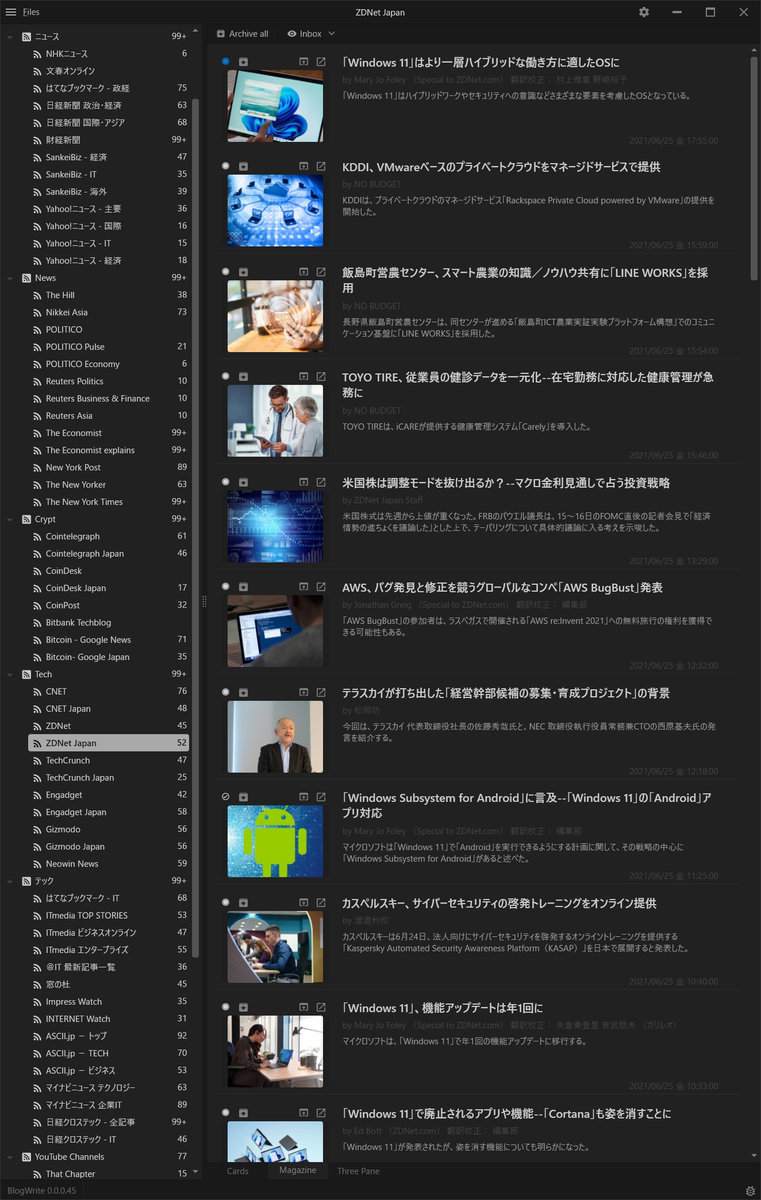Click the internal view icon for the 飯島町営農センター article
Image resolution: width=761 pixels, height=1200 pixels.
304,271
